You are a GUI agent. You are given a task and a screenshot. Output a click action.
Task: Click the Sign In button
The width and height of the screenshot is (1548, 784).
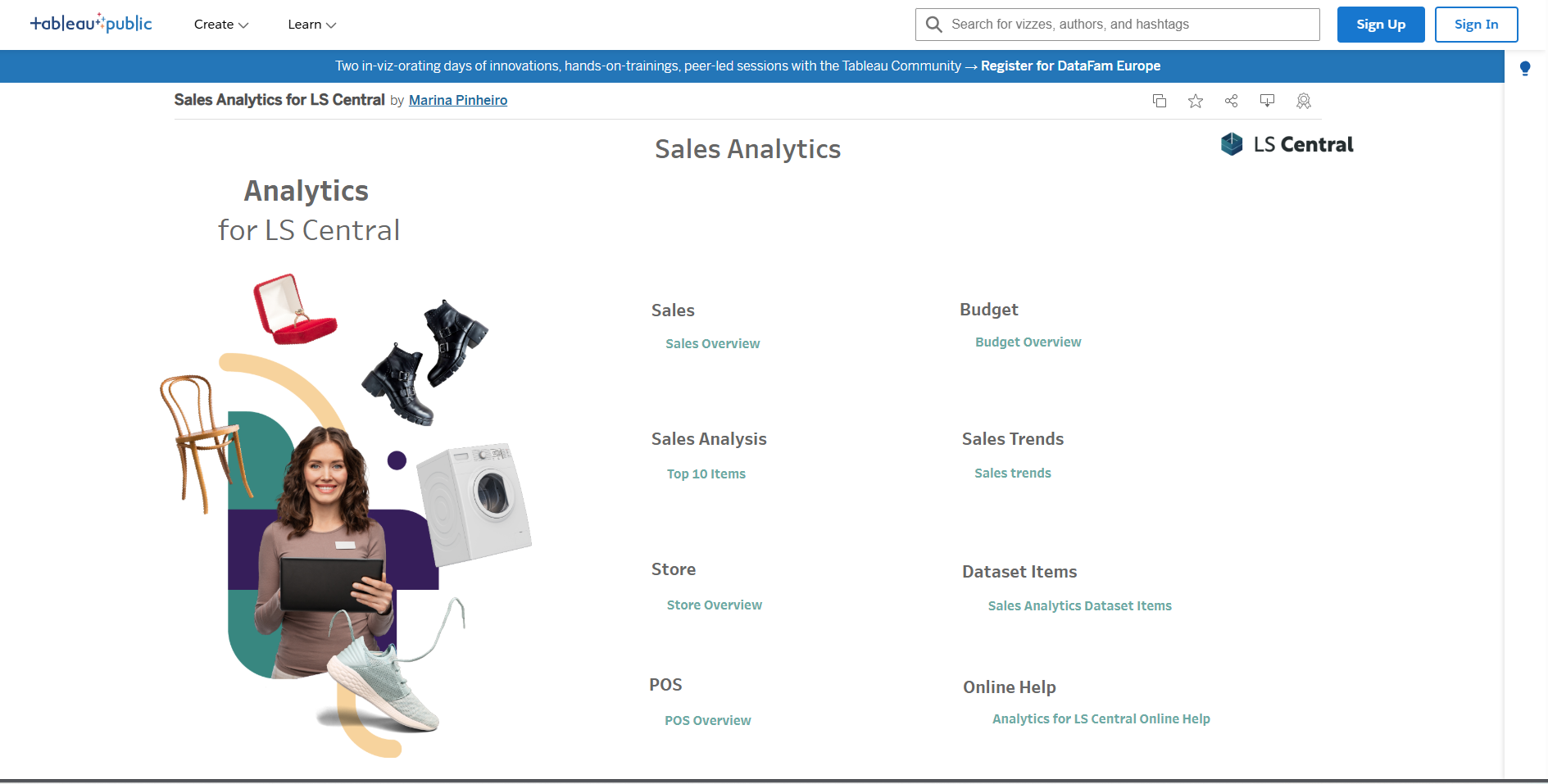1477,25
